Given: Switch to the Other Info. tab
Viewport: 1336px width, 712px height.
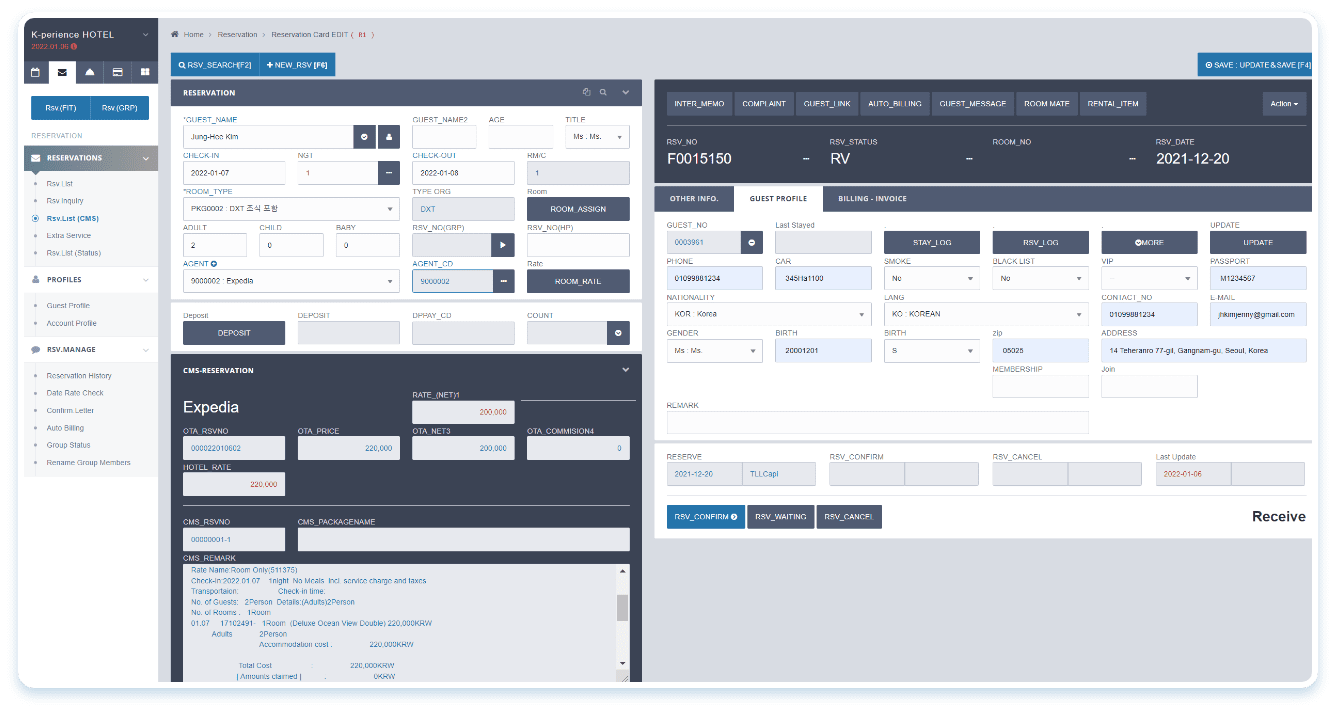Looking at the screenshot, I should coord(694,199).
